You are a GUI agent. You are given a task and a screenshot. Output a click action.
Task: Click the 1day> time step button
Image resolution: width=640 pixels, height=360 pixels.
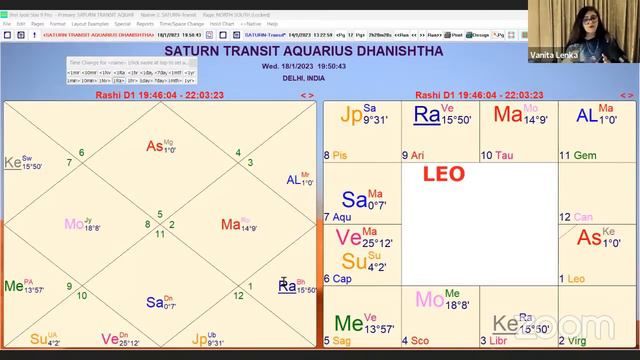pos(146,81)
